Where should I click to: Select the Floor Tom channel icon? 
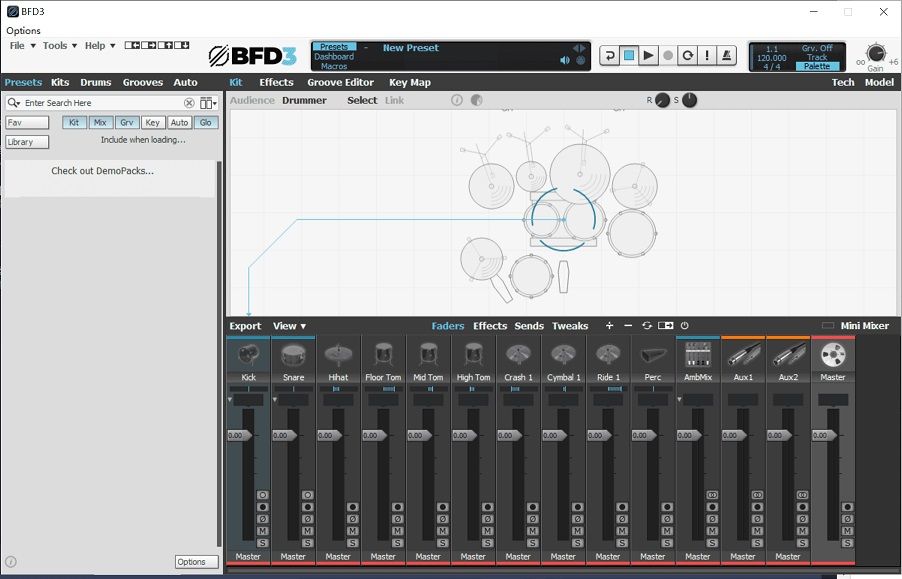tap(383, 355)
